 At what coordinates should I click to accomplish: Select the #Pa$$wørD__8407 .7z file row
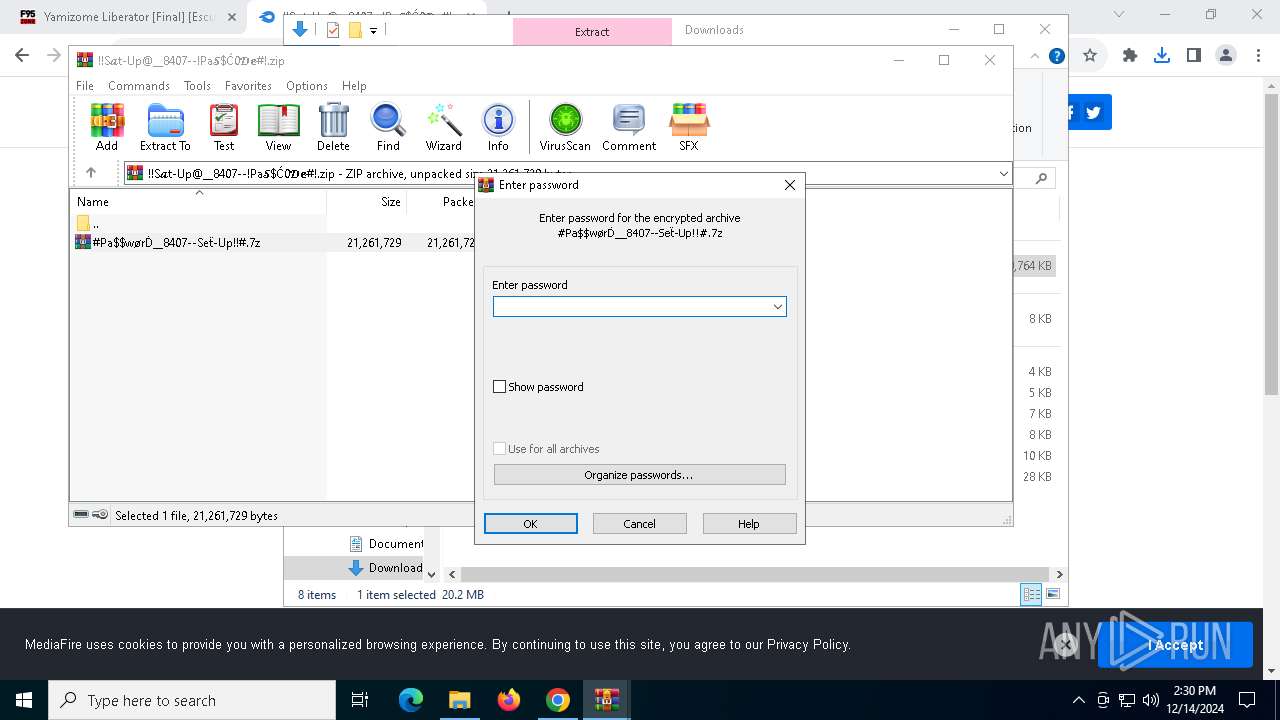272,242
